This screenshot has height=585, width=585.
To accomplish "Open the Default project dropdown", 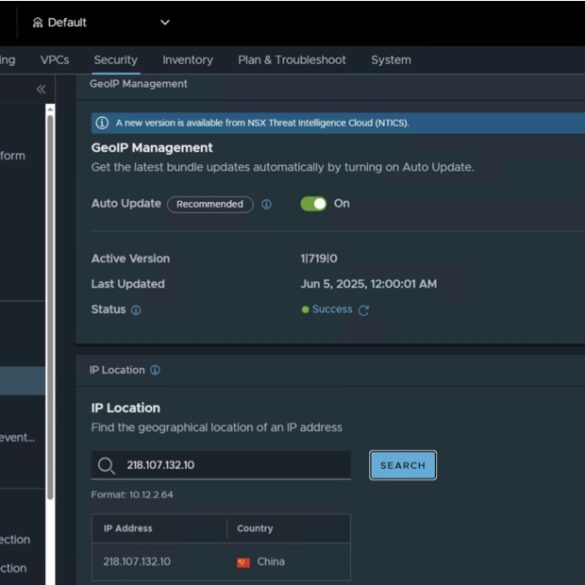I will (x=101, y=23).
